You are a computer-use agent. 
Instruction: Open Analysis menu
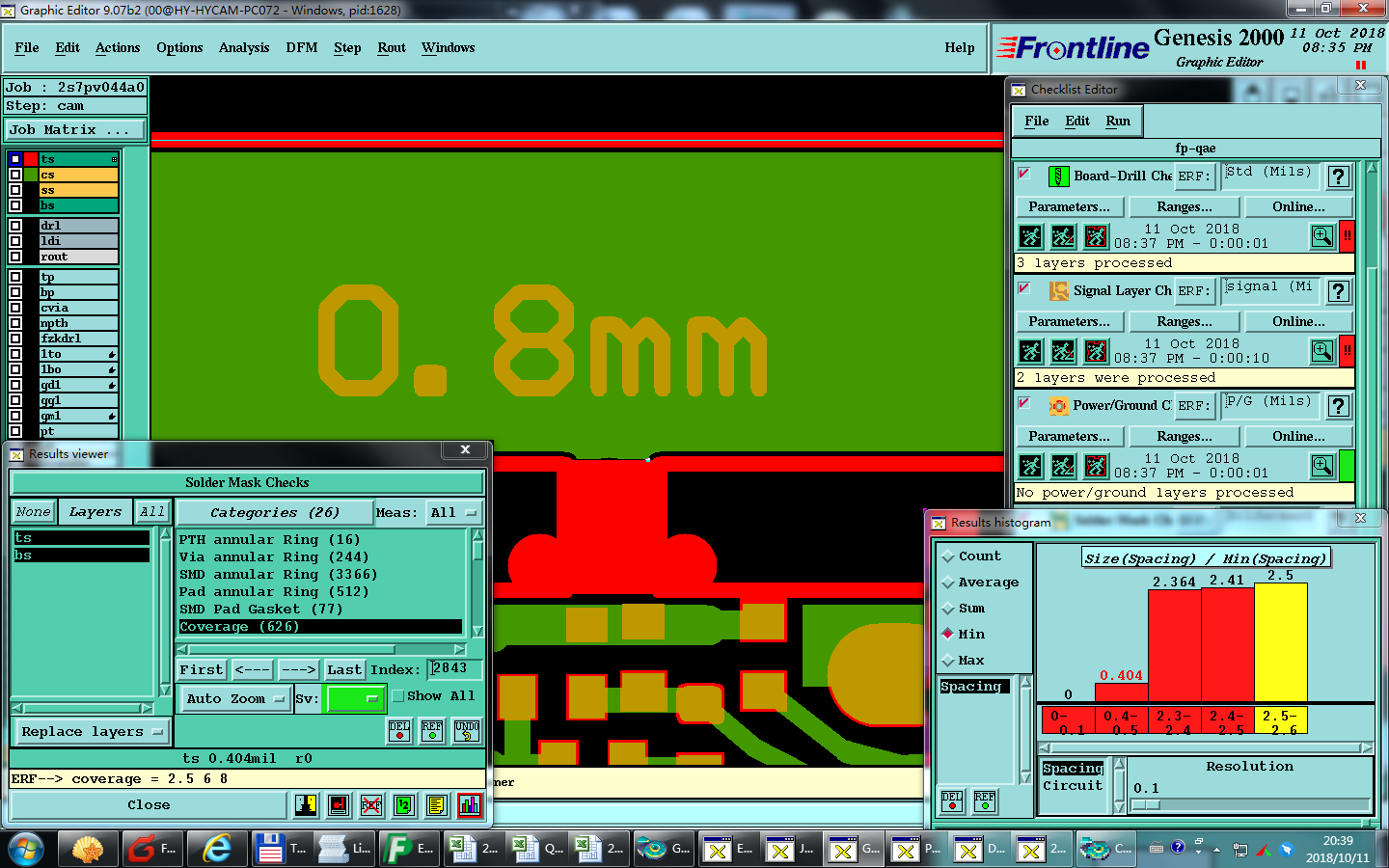[244, 47]
